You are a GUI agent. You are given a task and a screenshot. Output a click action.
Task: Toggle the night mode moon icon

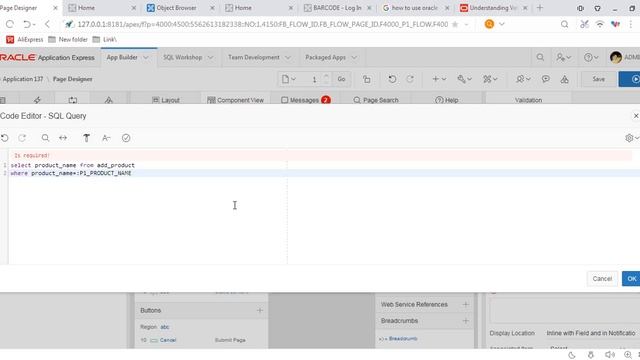[572, 355]
